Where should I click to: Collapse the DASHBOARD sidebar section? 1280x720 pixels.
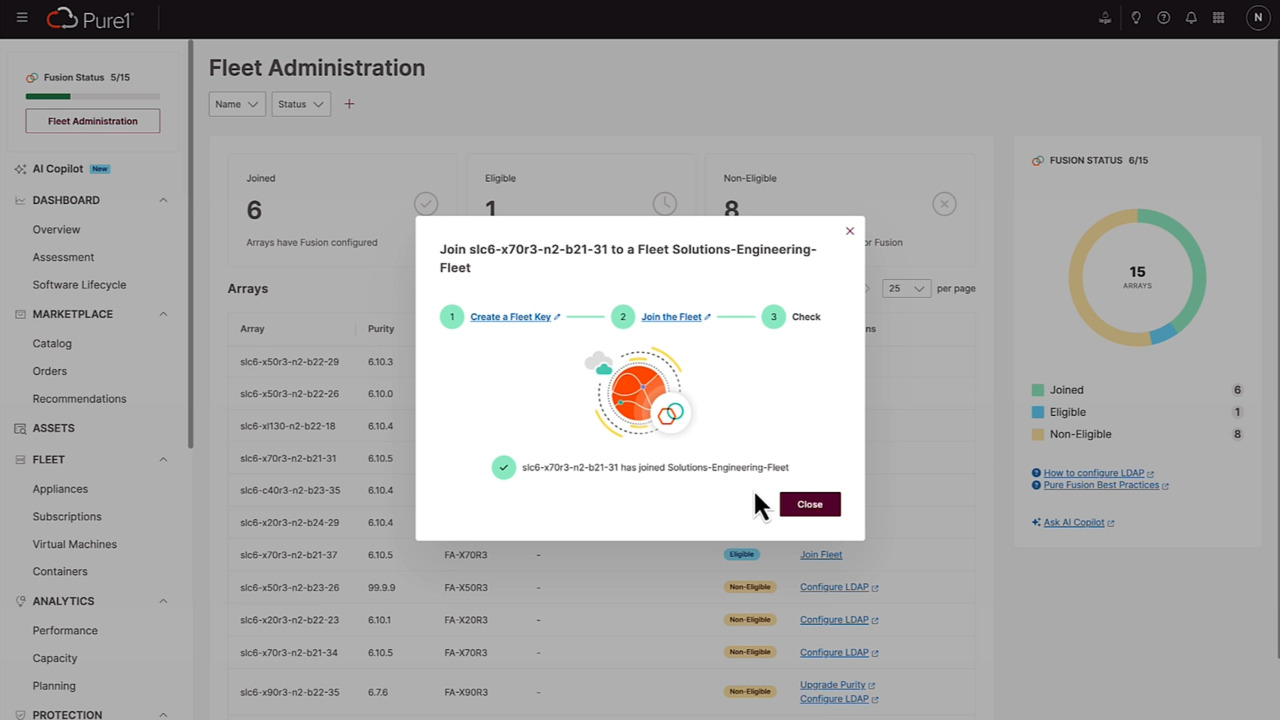point(163,200)
